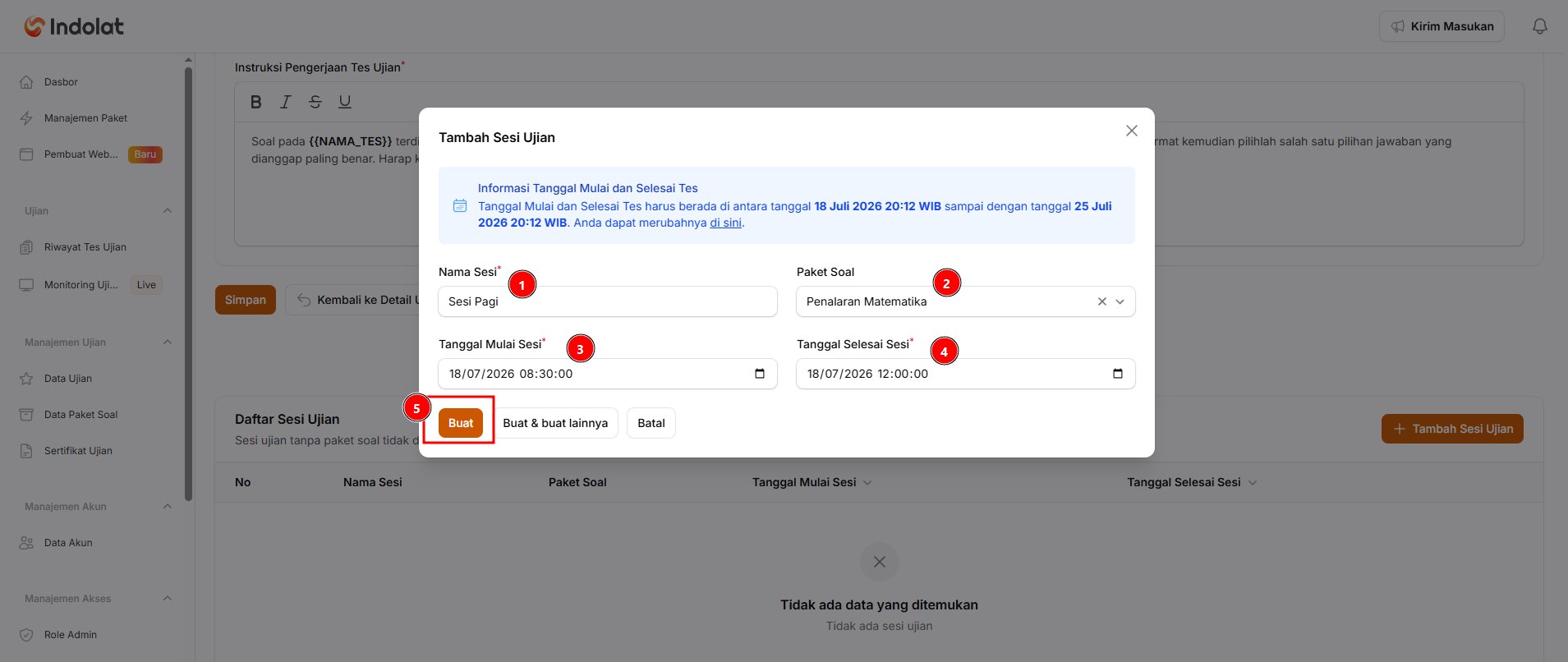Close the Tambah Sesi Ujian dialog
This screenshot has height=662, width=1568.
point(1132,131)
